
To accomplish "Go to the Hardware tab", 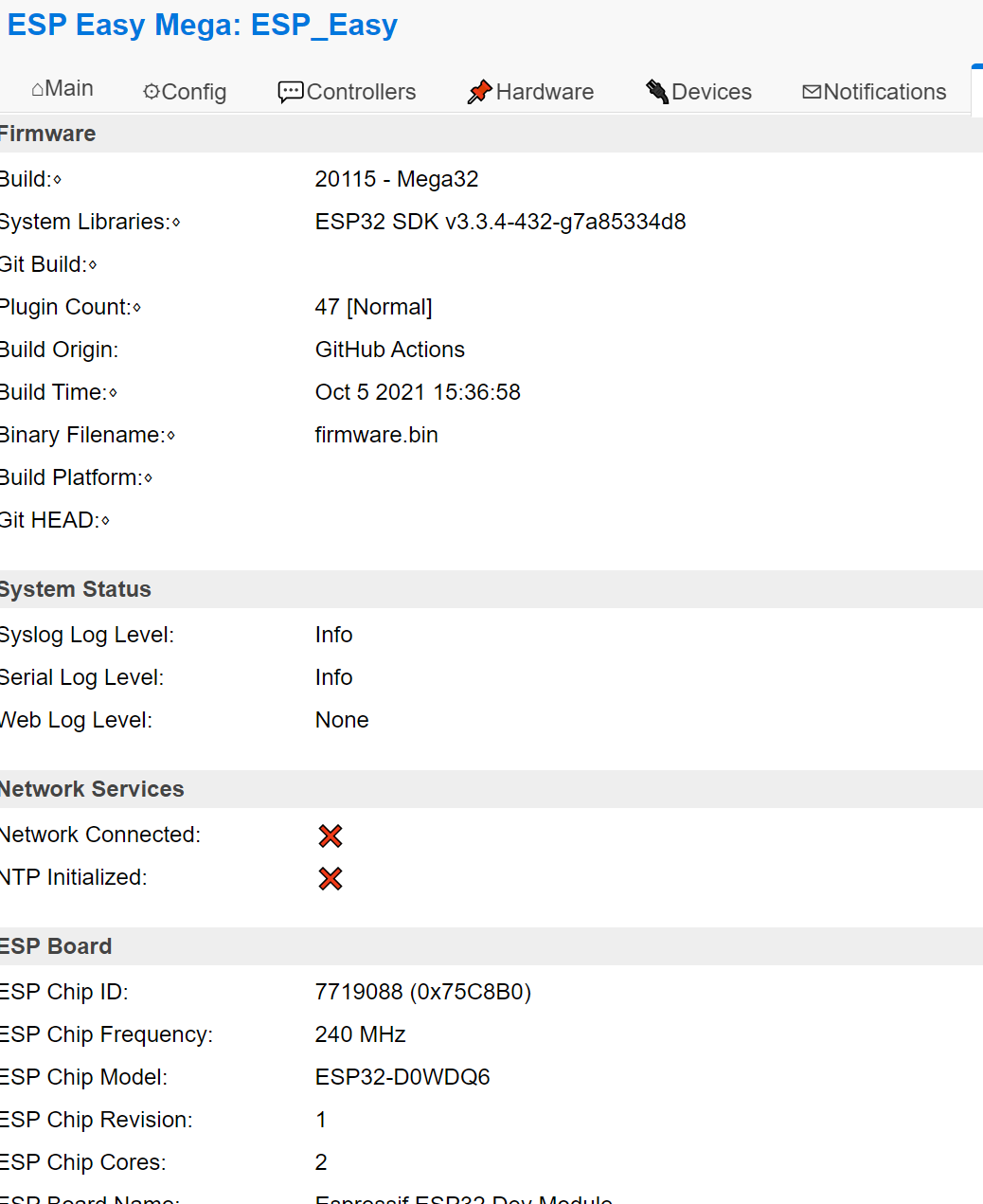I will (x=530, y=92).
